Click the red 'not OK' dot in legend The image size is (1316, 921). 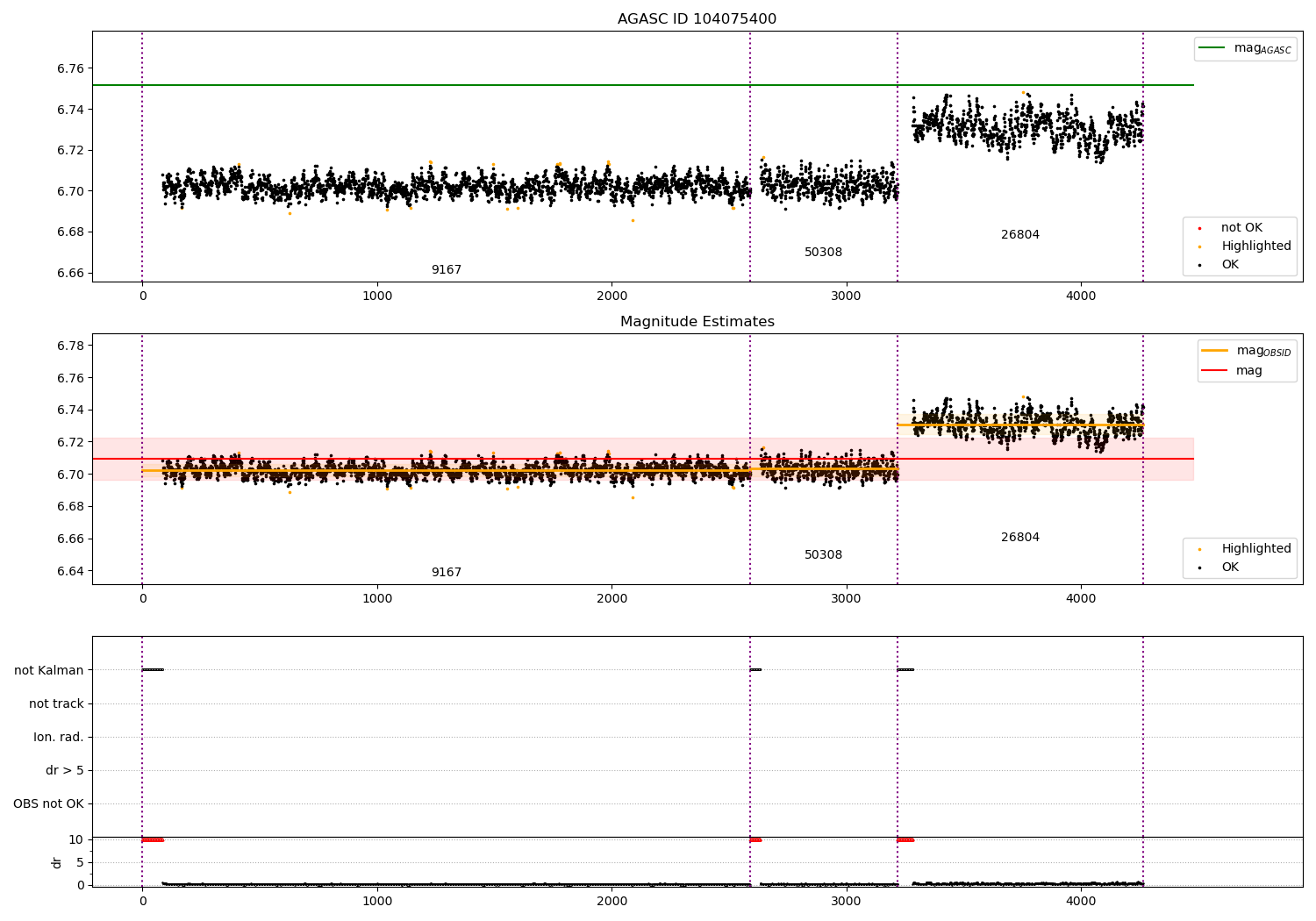[x=1199, y=228]
